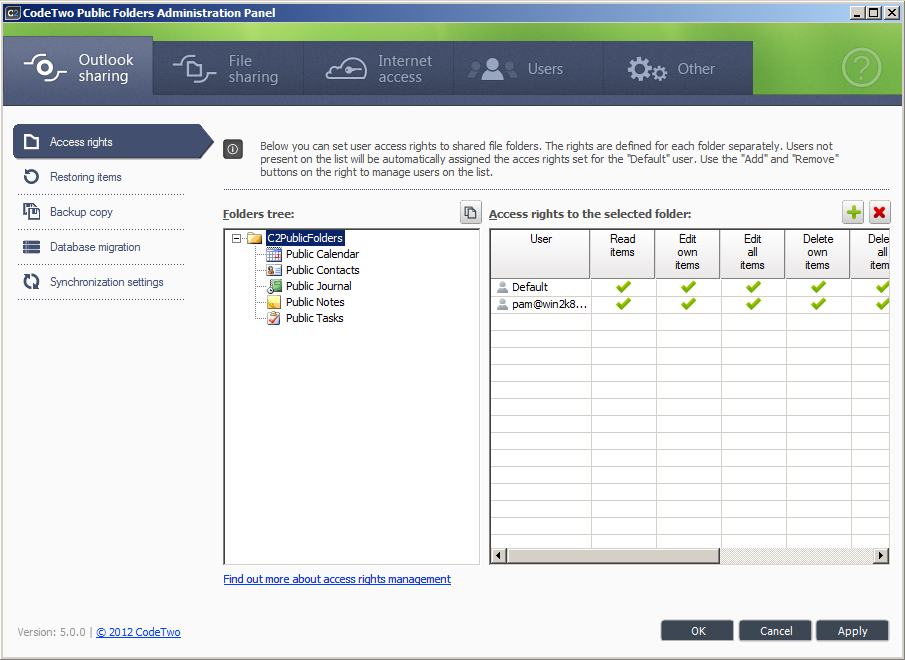The image size is (905, 660).
Task: Click the Delete own items column header
Action: pos(818,254)
